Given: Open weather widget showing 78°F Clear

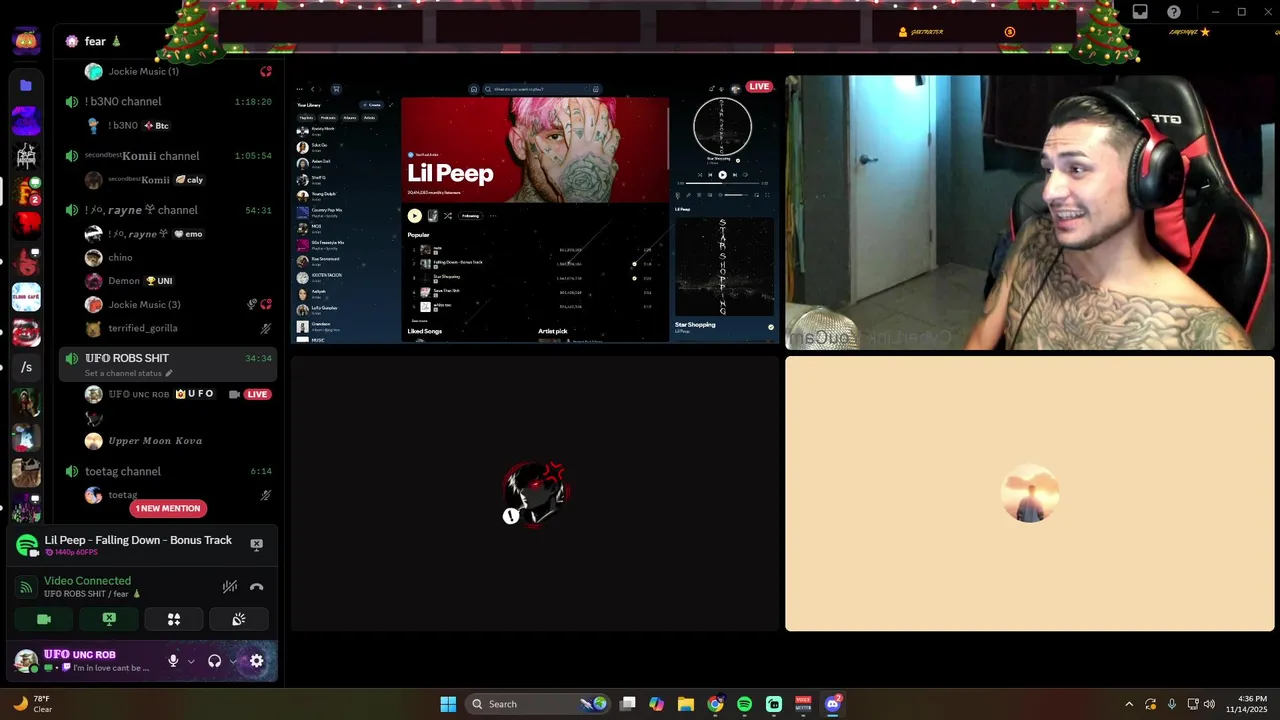Looking at the screenshot, I should (x=32, y=704).
